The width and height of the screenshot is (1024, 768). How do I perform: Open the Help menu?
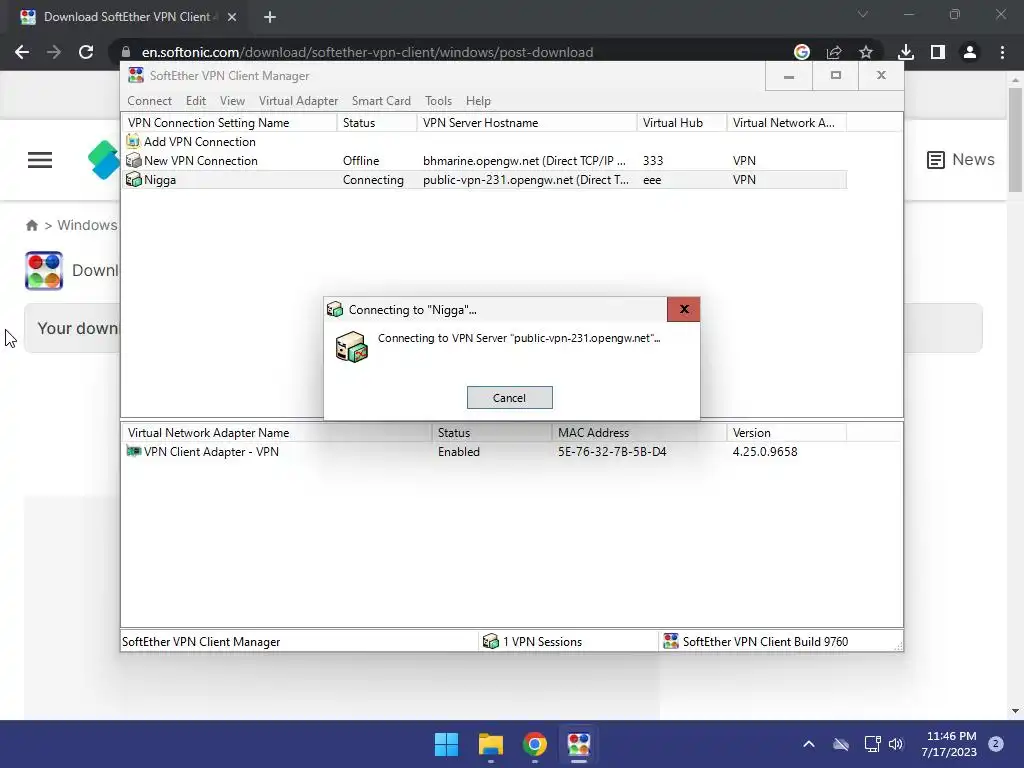pyautogui.click(x=478, y=101)
